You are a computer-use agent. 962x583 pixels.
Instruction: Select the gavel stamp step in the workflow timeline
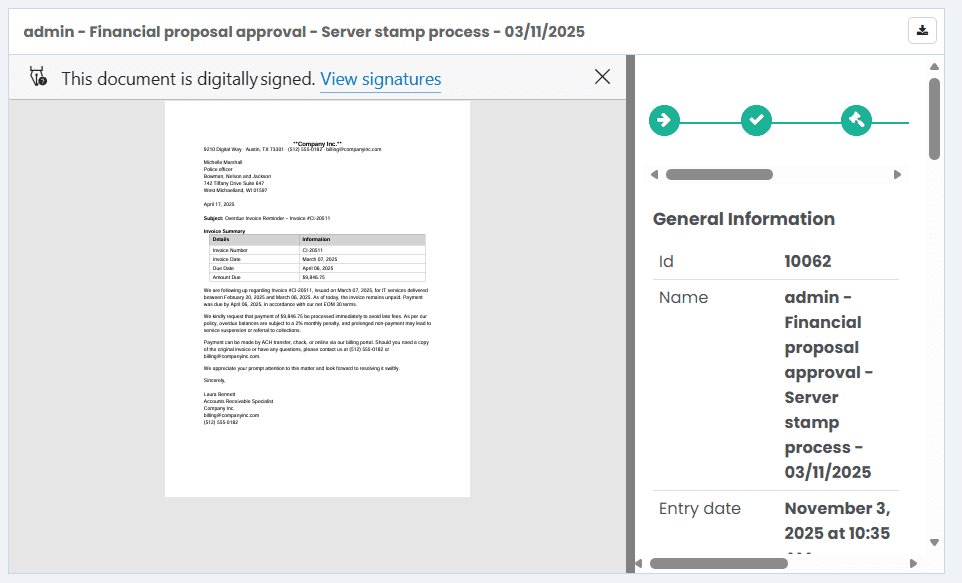tap(856, 121)
